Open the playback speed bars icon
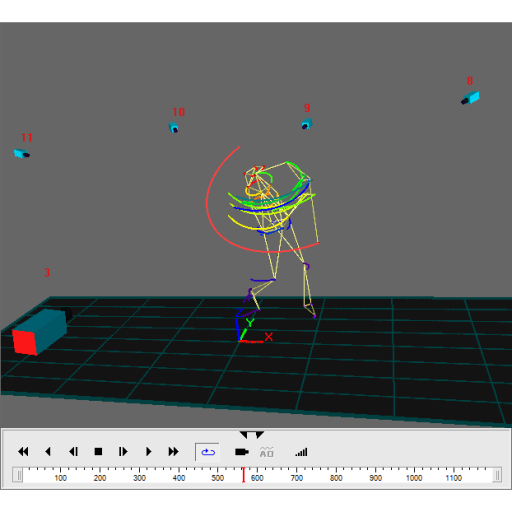 [301, 452]
